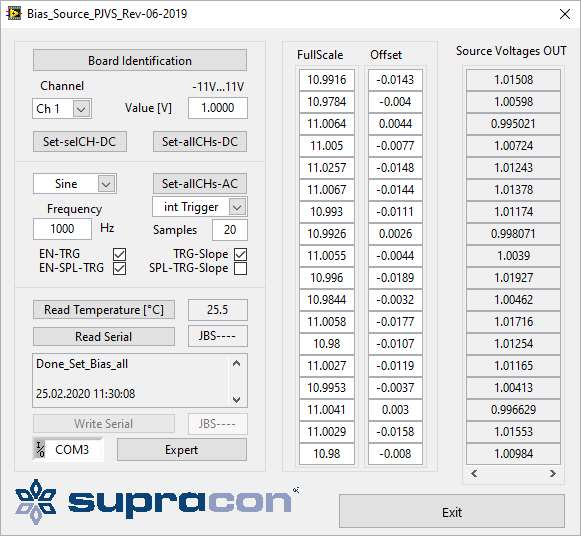
Task: Close the Bias_Source_PJVS window
Action: click(565, 14)
